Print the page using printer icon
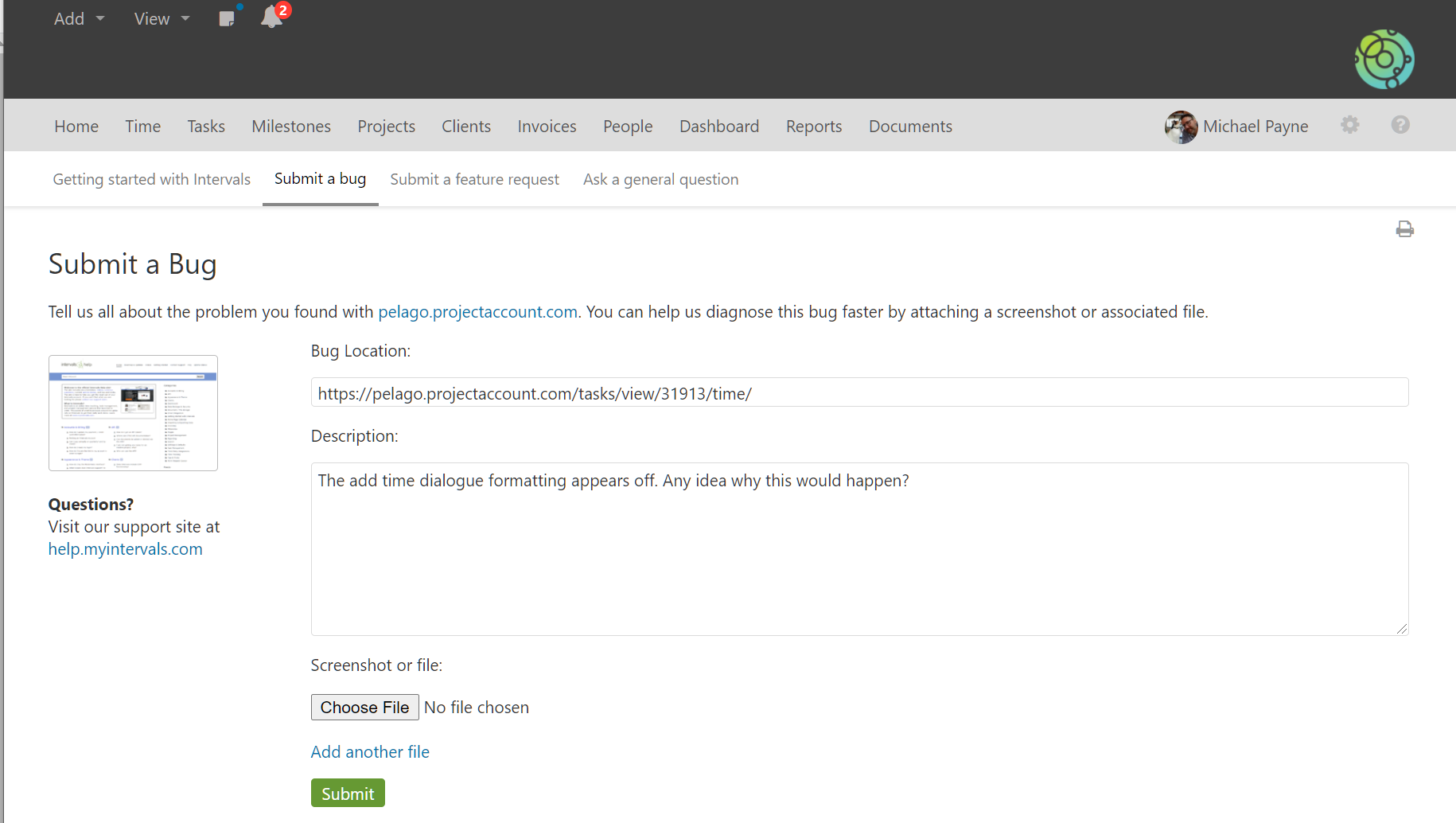 click(1404, 229)
